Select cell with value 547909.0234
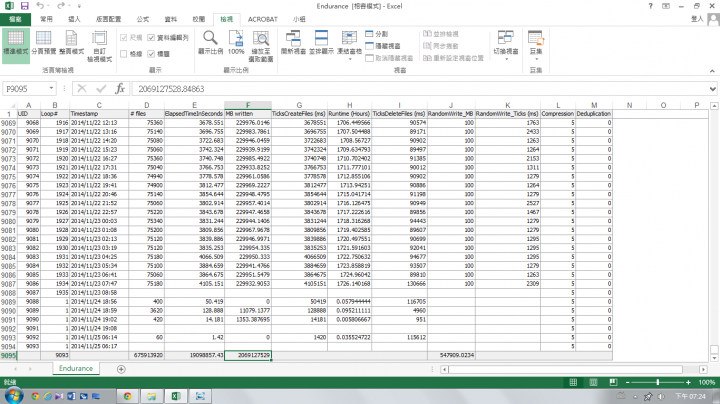The height and width of the screenshot is (404, 720). point(451,355)
